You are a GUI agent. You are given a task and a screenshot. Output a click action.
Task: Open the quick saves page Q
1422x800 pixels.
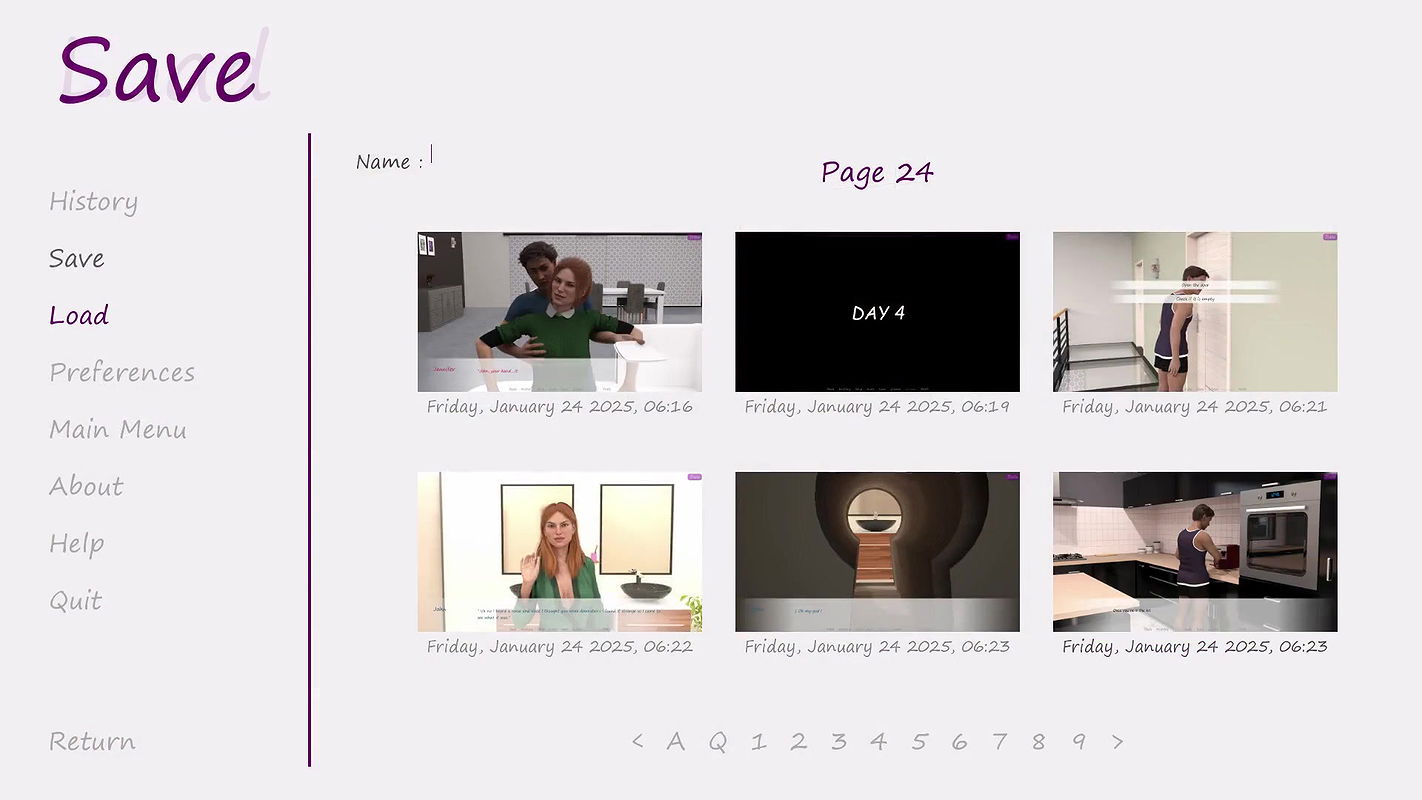pyautogui.click(x=718, y=742)
